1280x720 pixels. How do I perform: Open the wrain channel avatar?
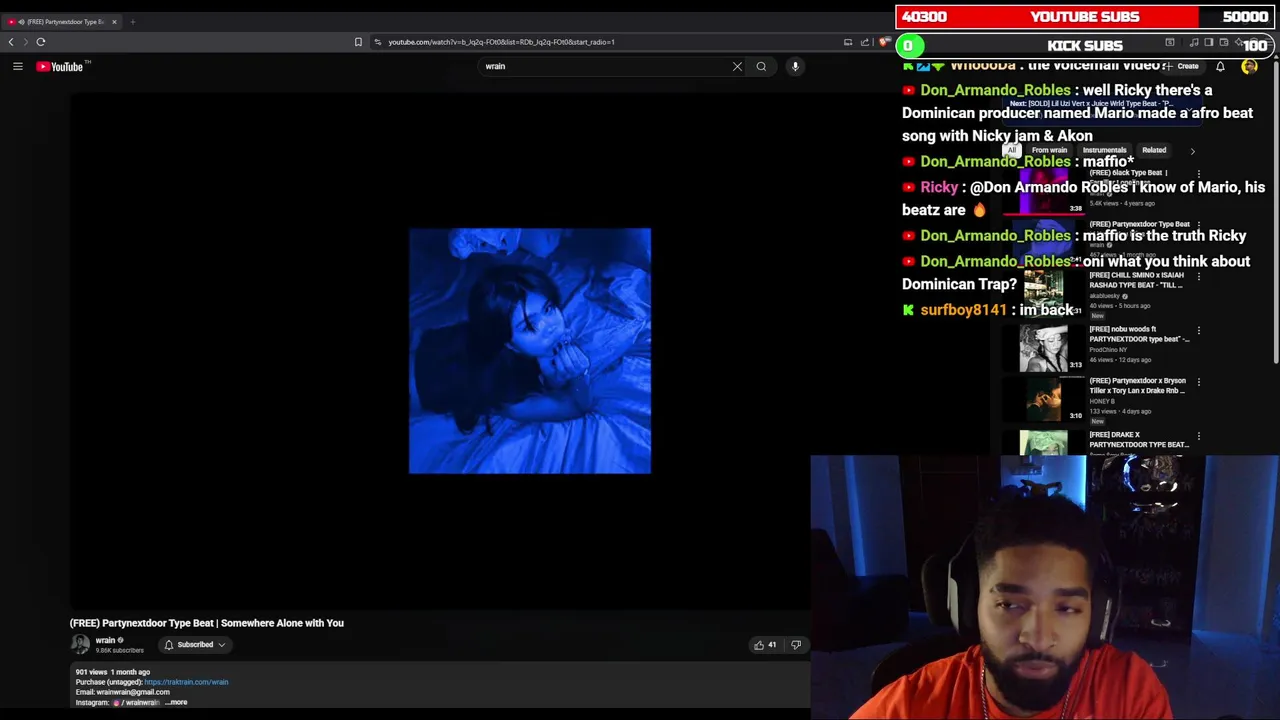coord(80,645)
